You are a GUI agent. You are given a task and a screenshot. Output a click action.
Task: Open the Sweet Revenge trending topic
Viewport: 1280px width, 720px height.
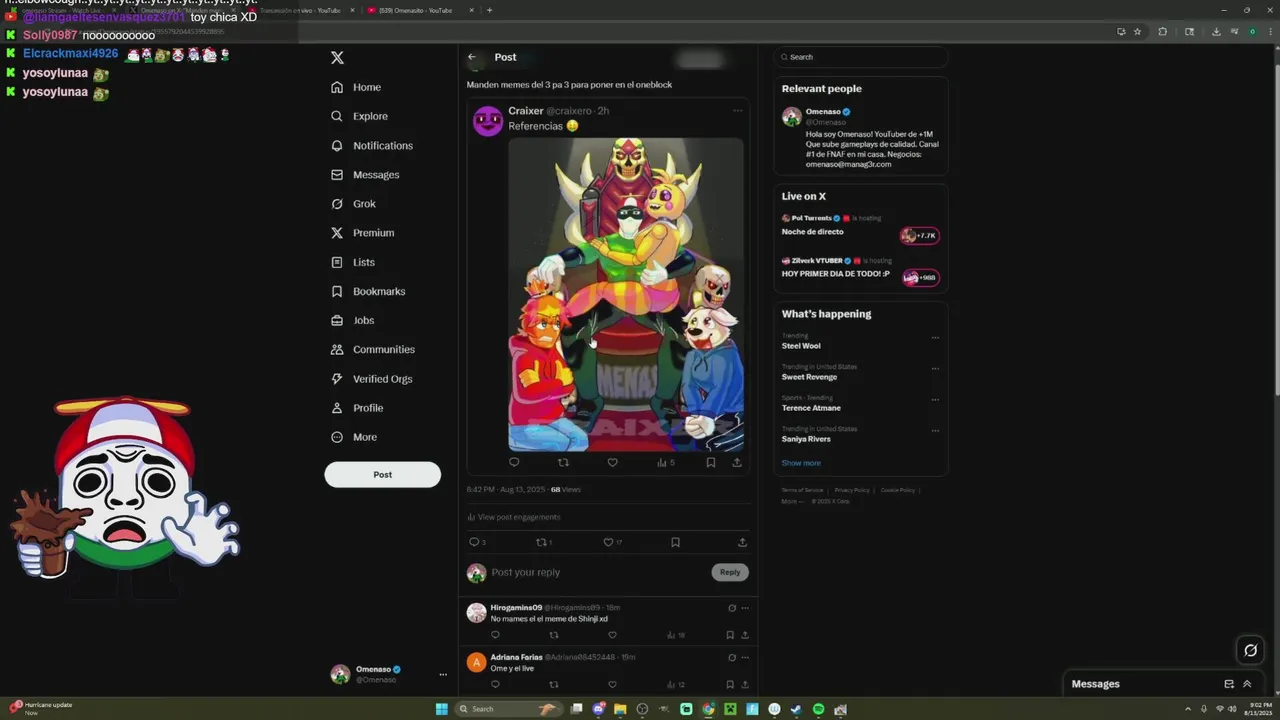coord(809,377)
